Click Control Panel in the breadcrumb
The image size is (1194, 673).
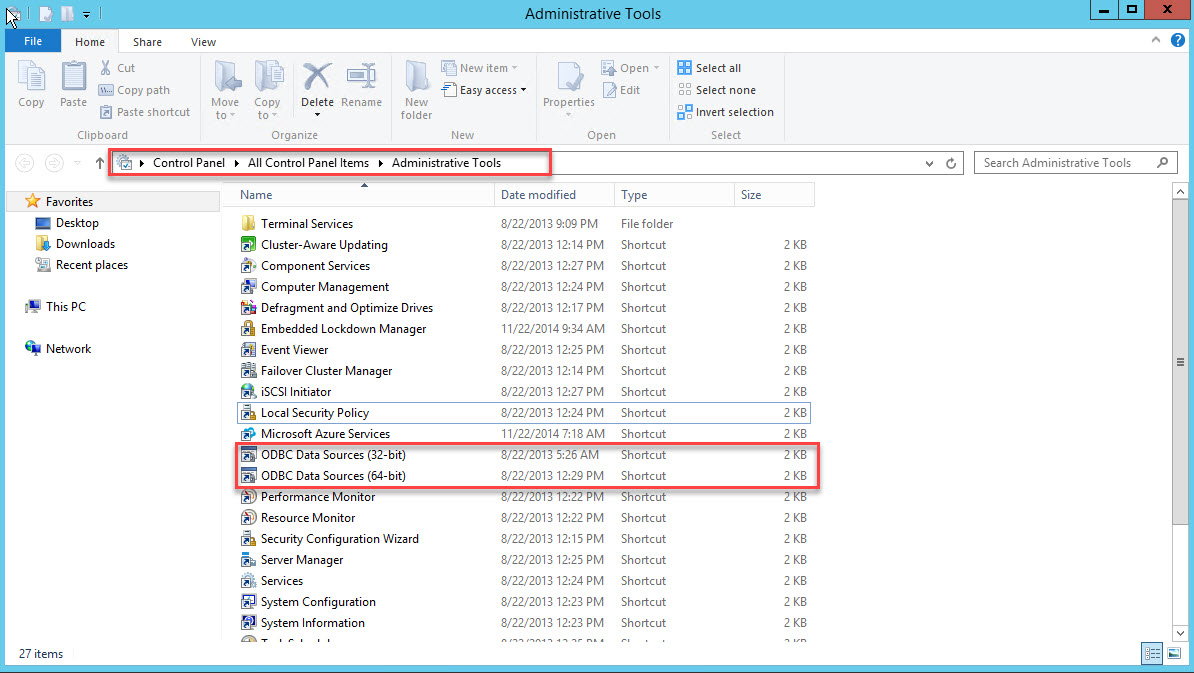tap(189, 163)
